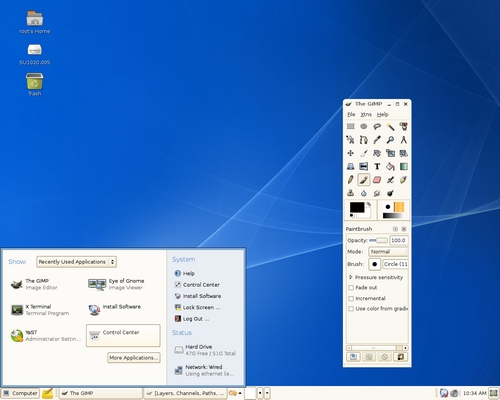
Task: Select the Paths tool
Action: tap(364, 140)
